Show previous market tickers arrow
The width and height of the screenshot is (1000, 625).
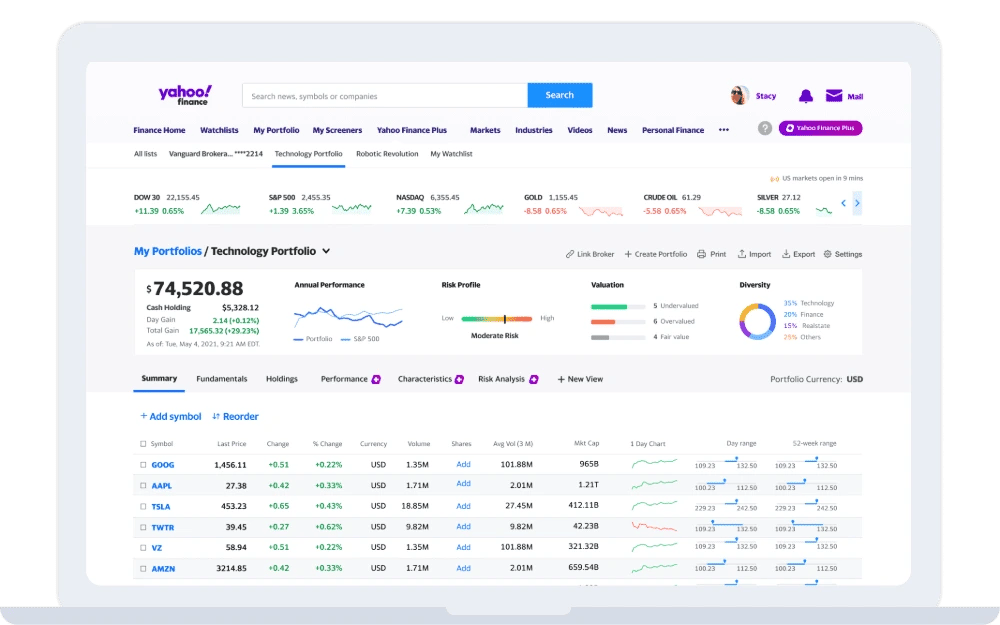[843, 203]
